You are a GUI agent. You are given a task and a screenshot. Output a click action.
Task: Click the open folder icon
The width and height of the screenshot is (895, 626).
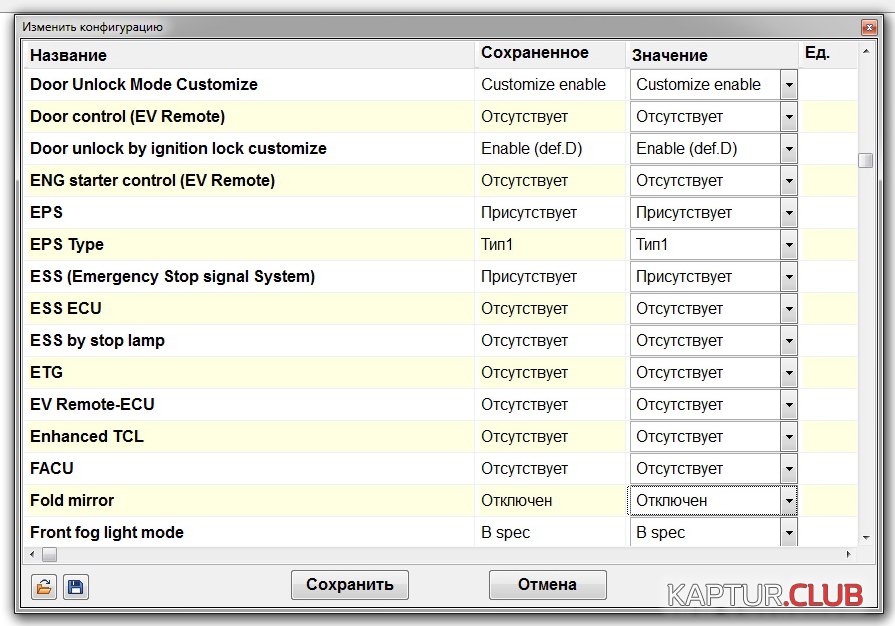pyautogui.click(x=43, y=587)
